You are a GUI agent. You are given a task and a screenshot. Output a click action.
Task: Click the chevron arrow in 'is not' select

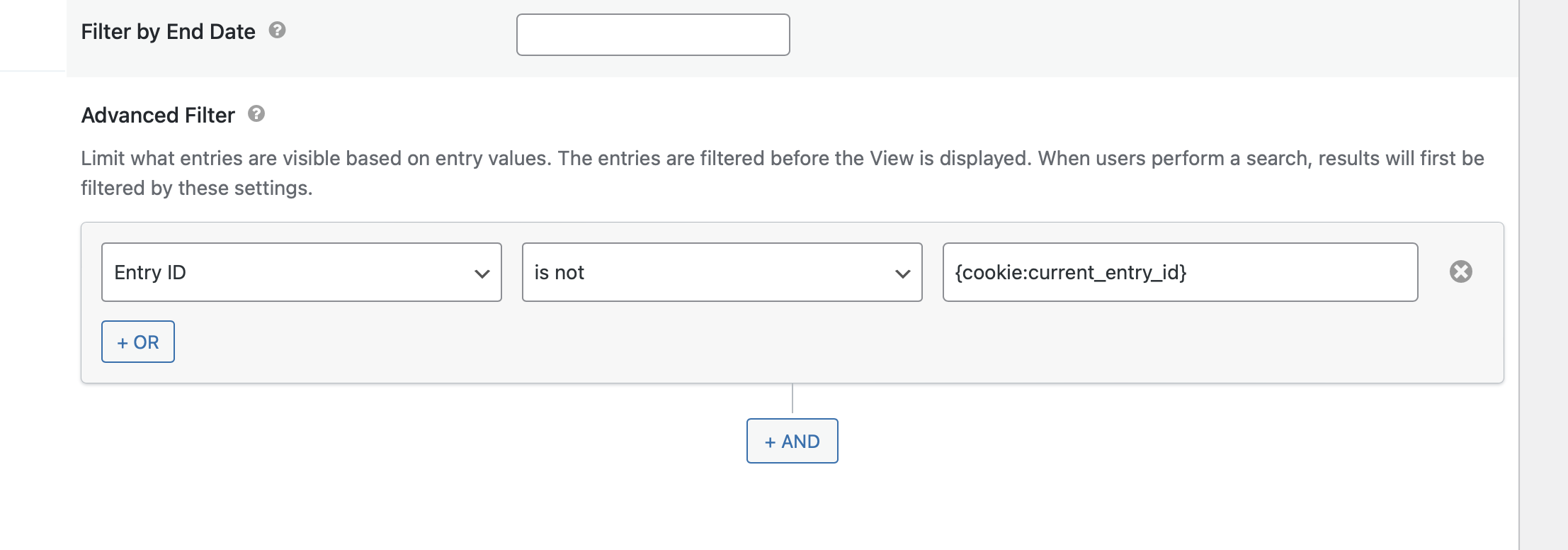tap(902, 274)
